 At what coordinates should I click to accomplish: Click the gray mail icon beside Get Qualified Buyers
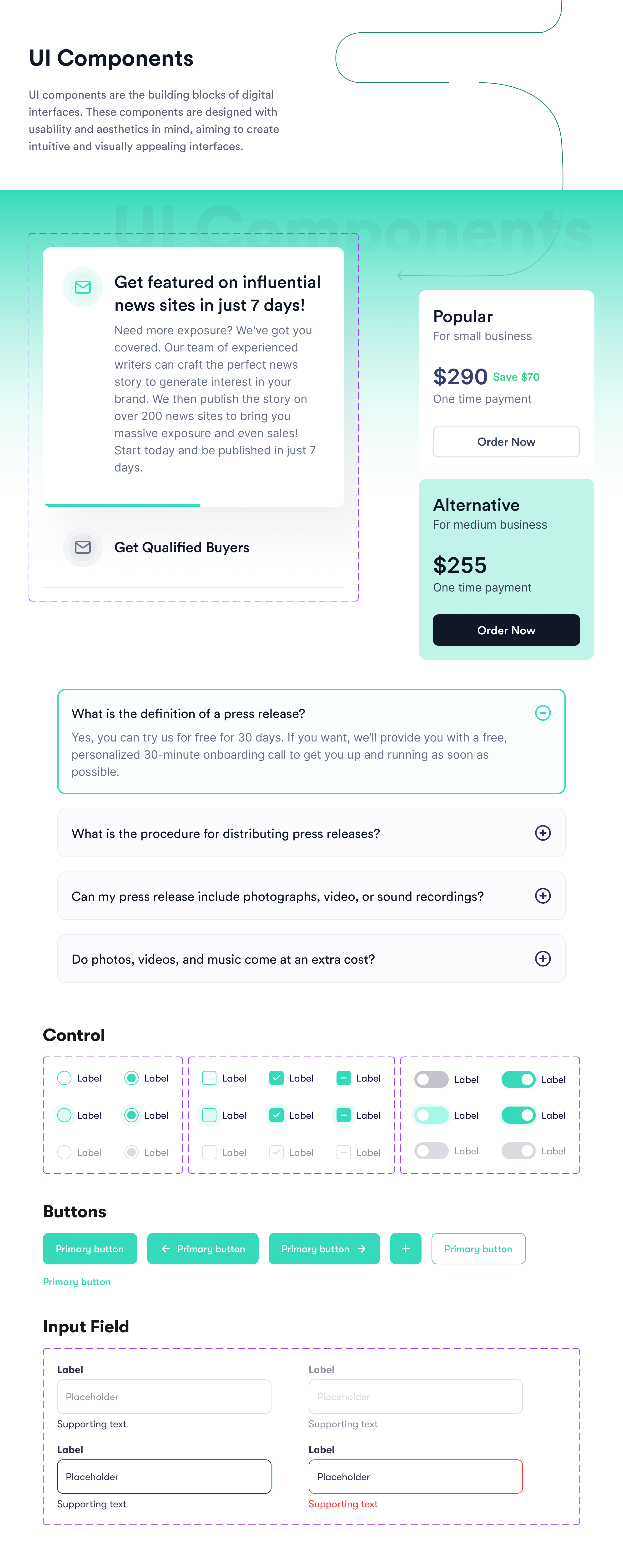coord(83,547)
